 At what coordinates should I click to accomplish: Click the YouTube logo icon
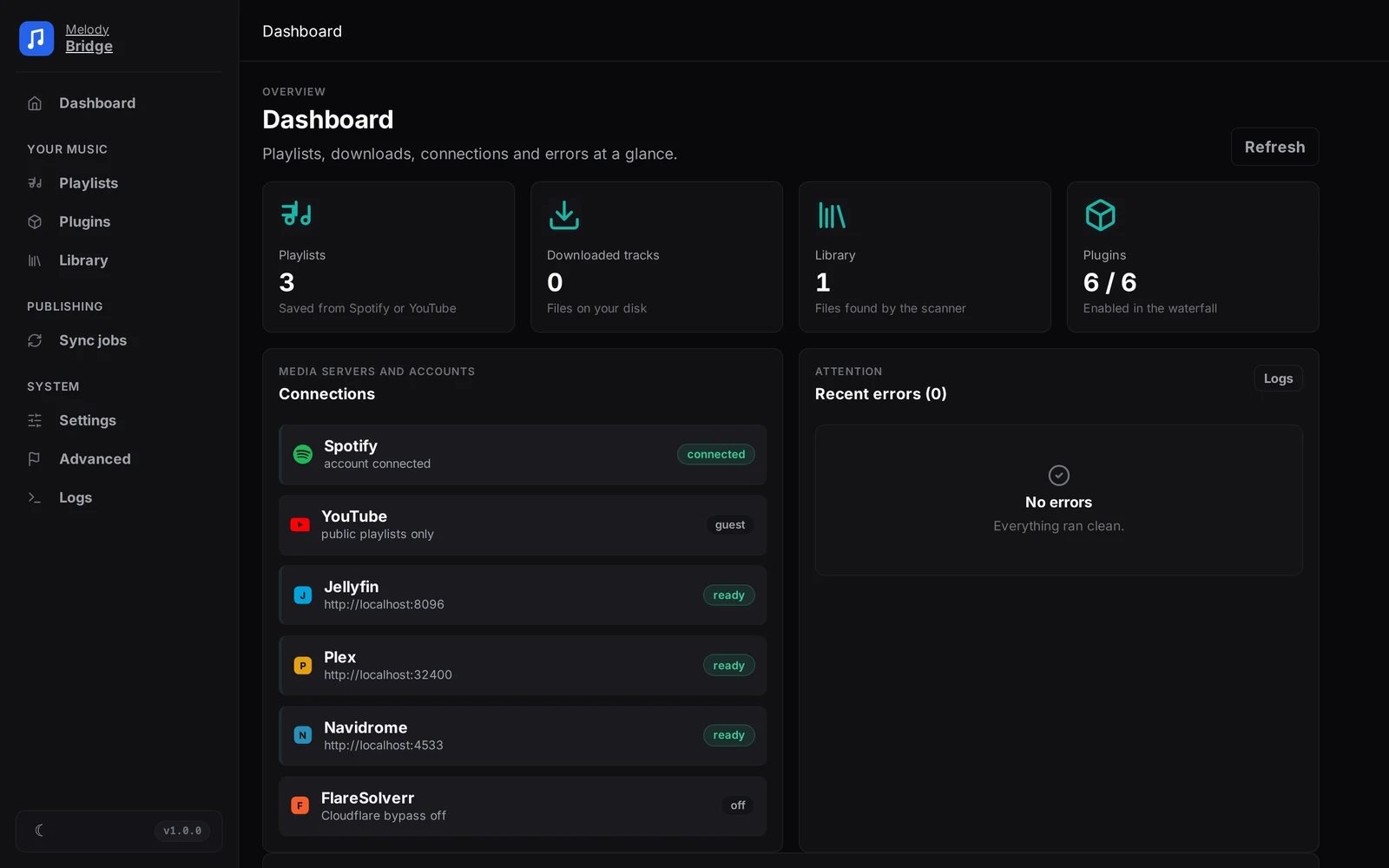click(x=300, y=524)
